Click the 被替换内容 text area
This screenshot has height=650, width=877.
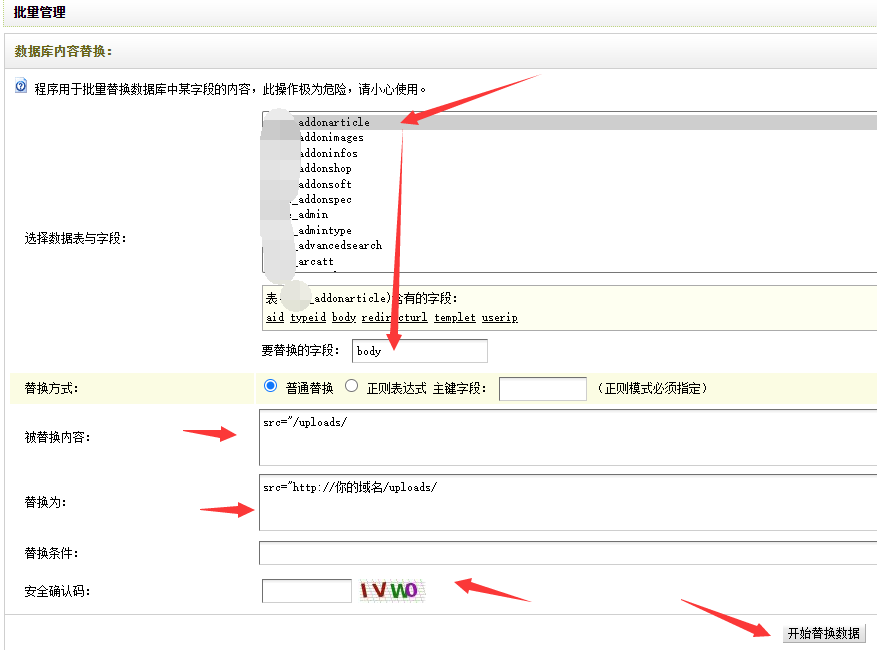(x=560, y=437)
